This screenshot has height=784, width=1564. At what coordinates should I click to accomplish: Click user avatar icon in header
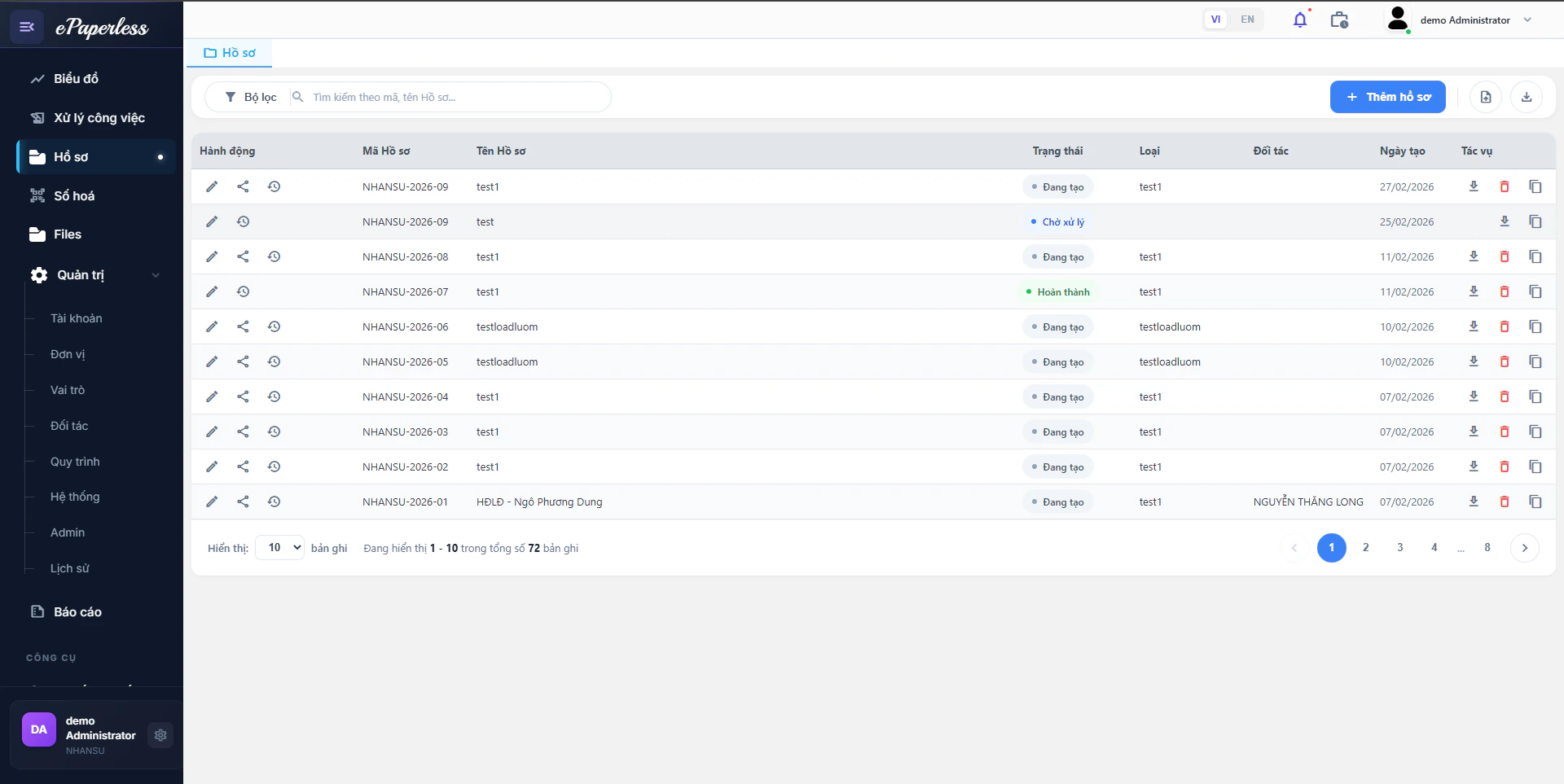(x=1398, y=19)
